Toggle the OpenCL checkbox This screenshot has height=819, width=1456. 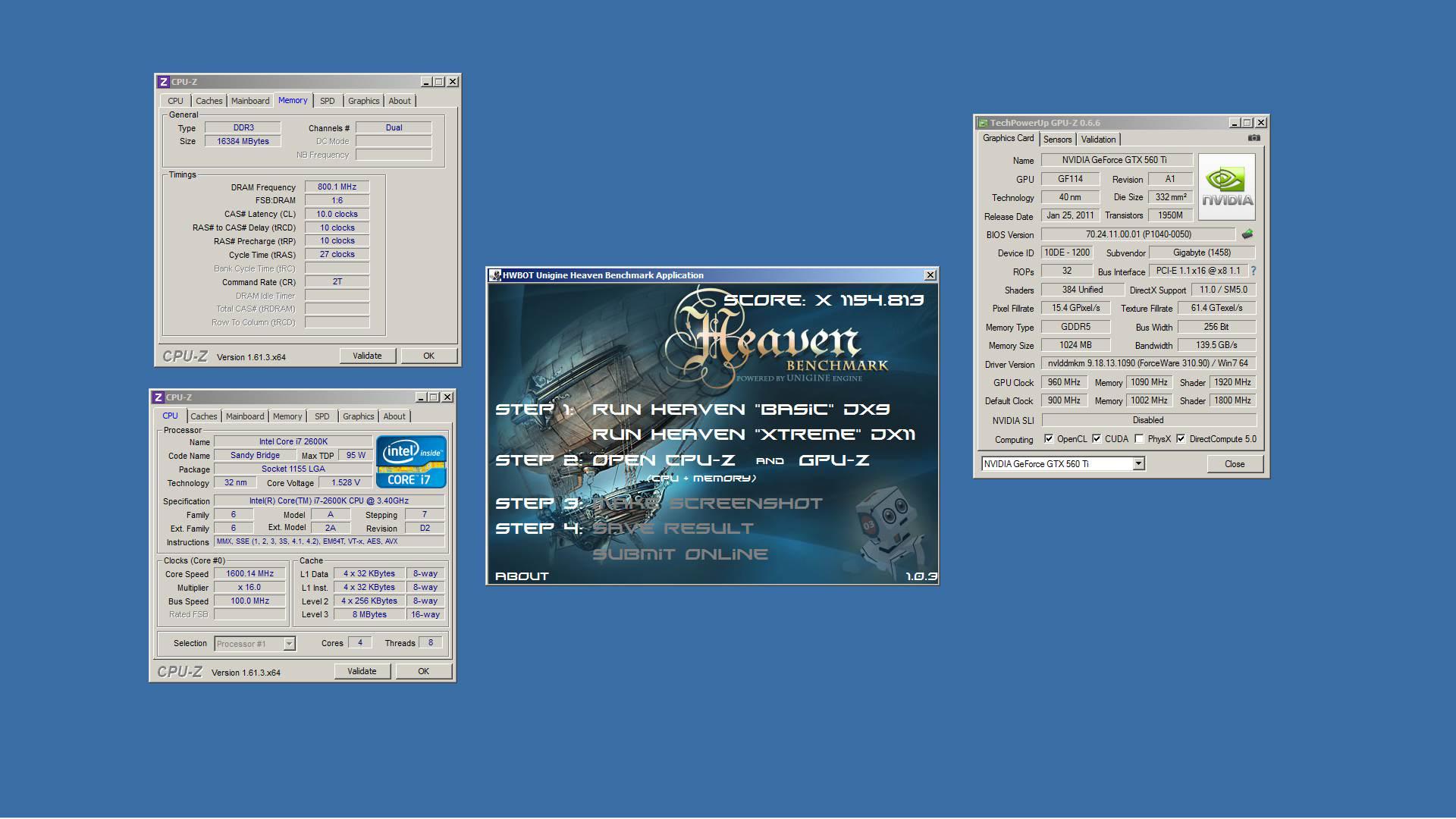tap(1049, 439)
